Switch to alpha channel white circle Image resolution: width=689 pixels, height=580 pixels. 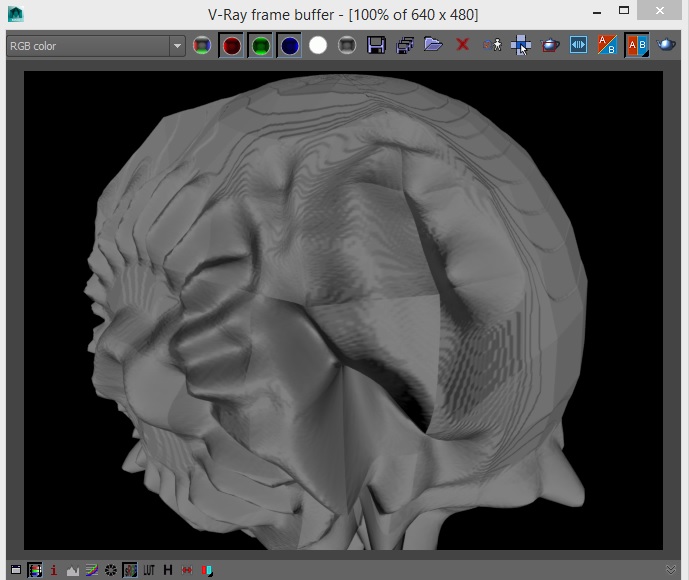pyautogui.click(x=318, y=45)
